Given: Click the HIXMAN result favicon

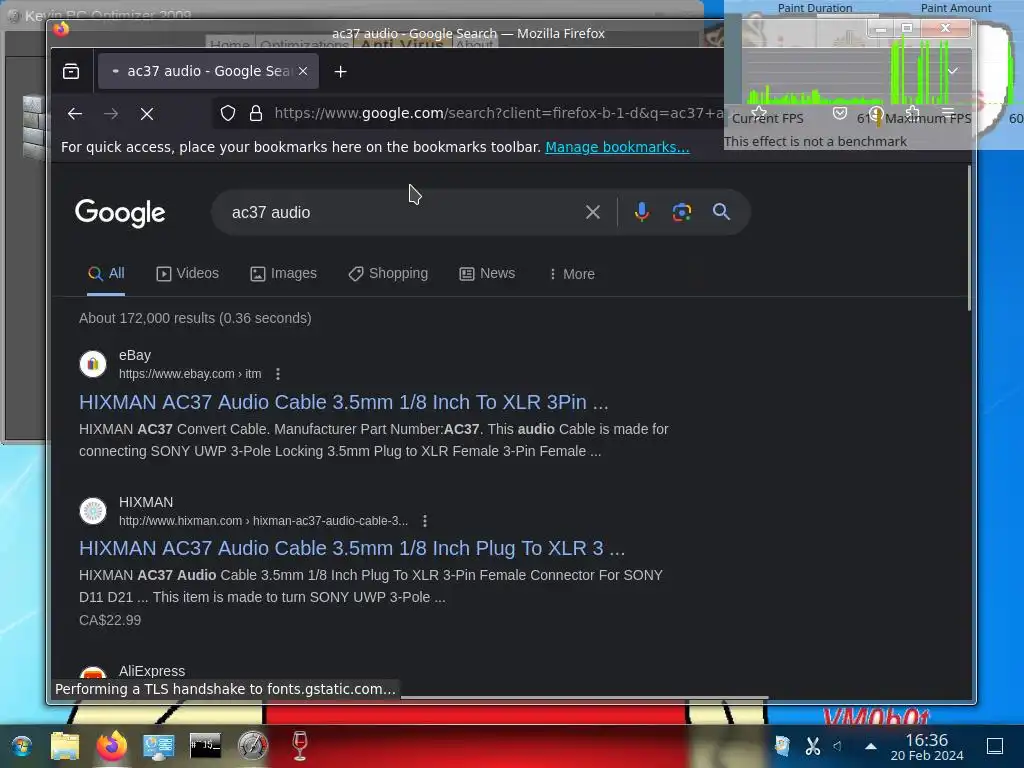Looking at the screenshot, I should (x=93, y=511).
